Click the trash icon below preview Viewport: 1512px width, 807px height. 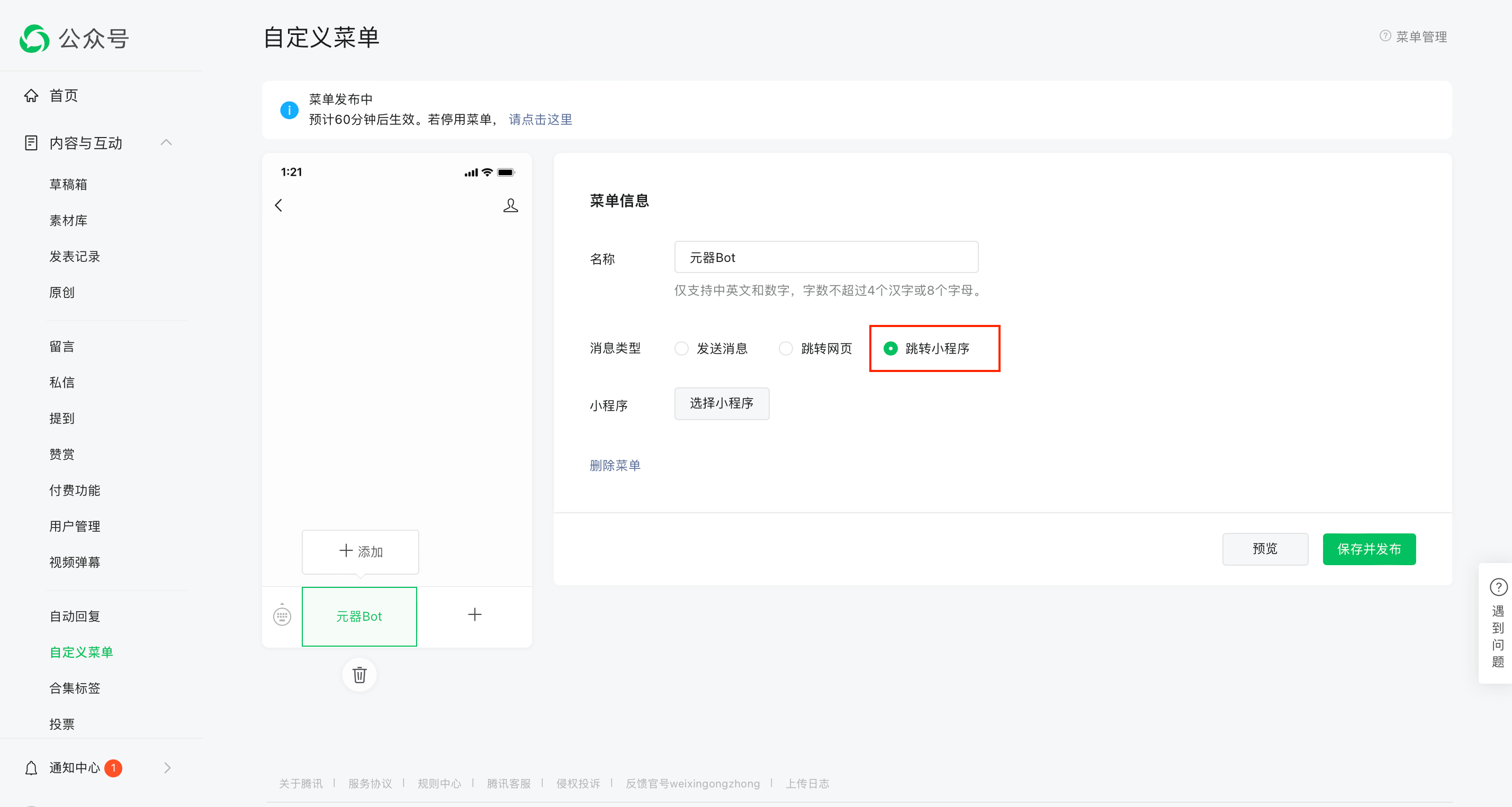coord(360,675)
